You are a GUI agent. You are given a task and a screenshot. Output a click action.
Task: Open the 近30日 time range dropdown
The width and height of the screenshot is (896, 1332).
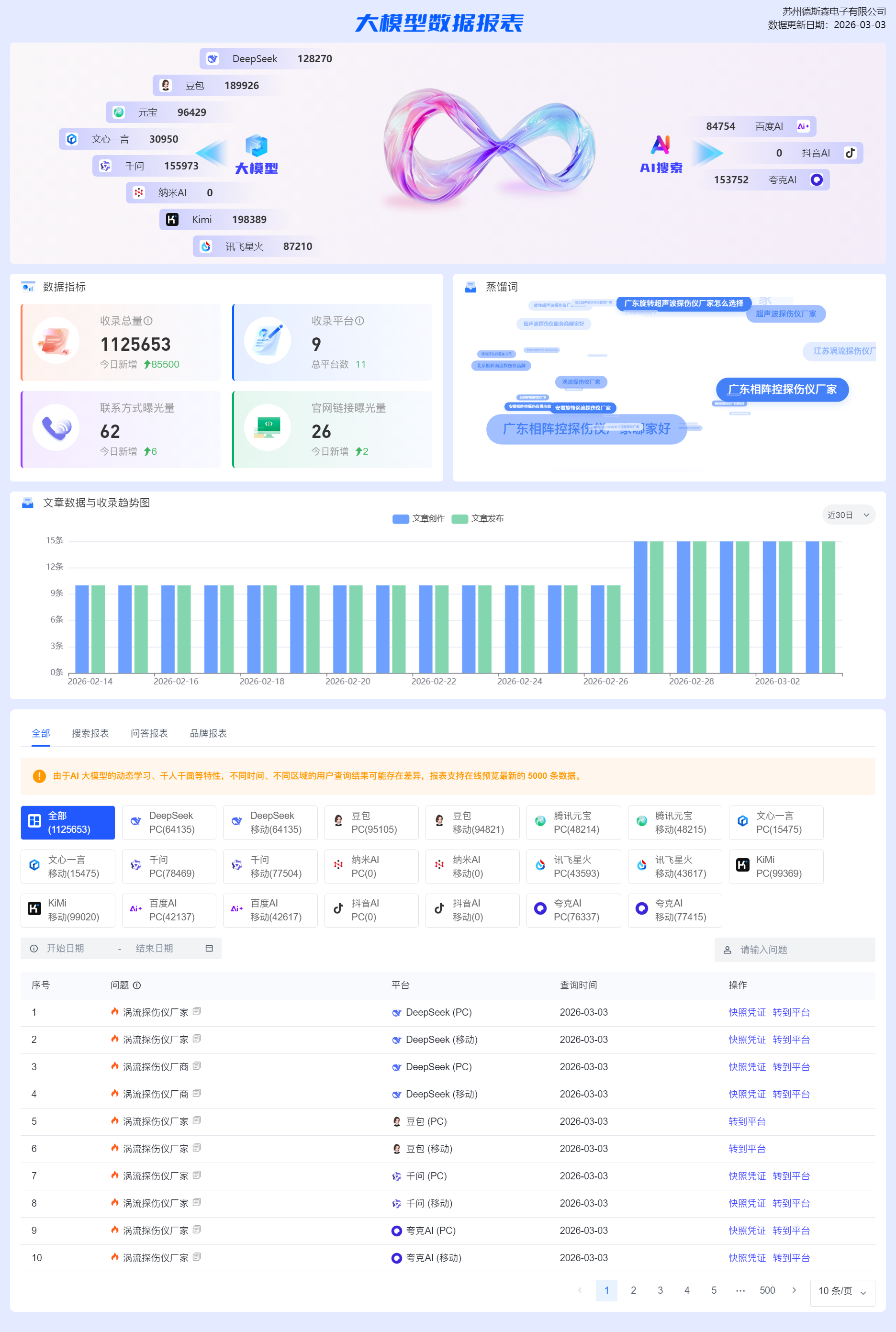click(849, 515)
